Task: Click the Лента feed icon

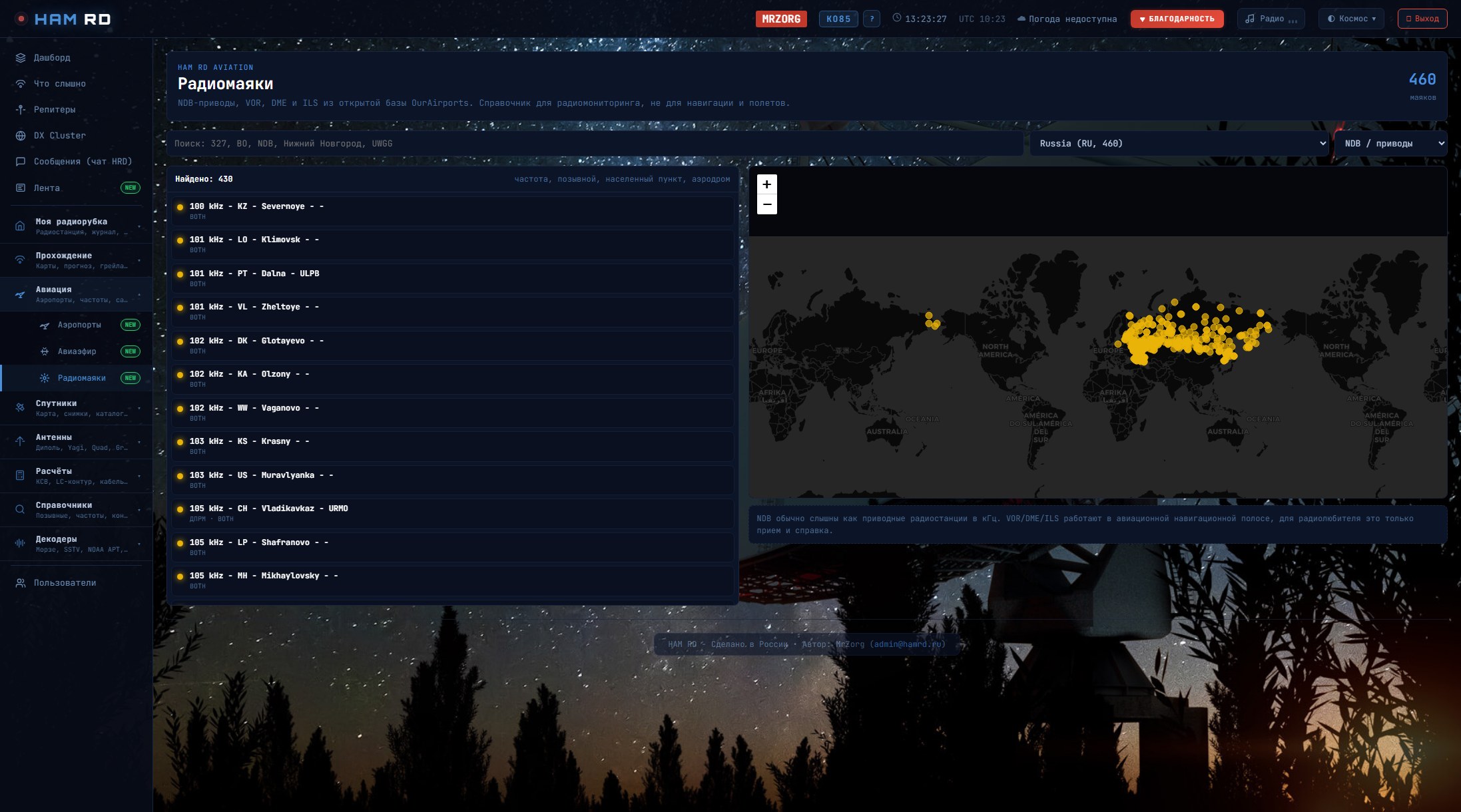Action: click(x=21, y=188)
